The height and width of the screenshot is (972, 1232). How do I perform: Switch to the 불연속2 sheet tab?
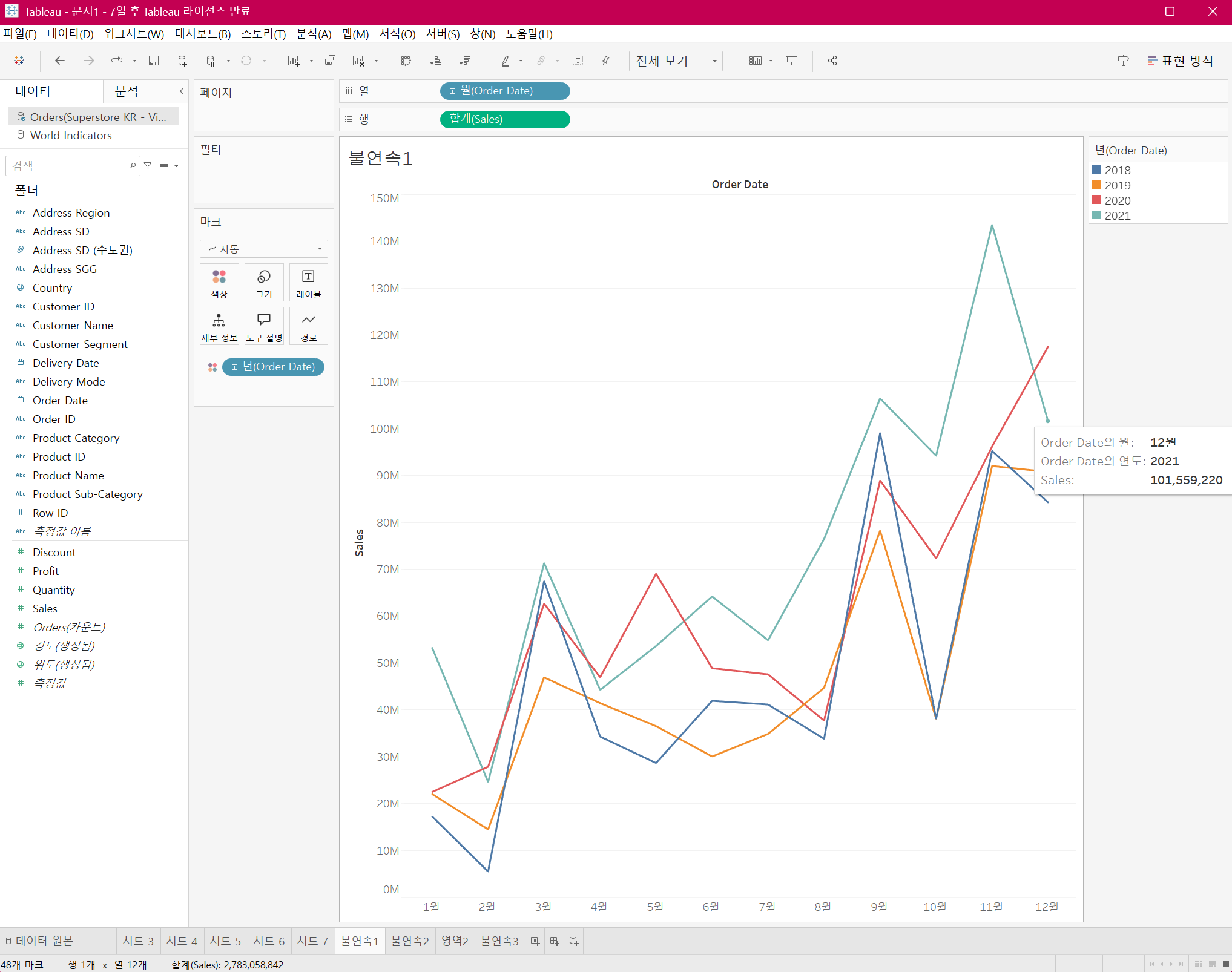(410, 941)
